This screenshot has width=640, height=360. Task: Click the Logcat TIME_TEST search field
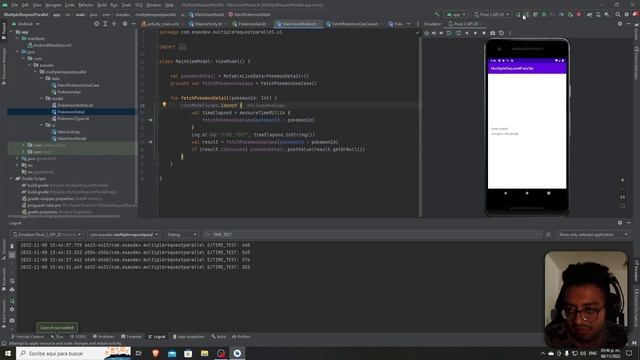(373, 235)
